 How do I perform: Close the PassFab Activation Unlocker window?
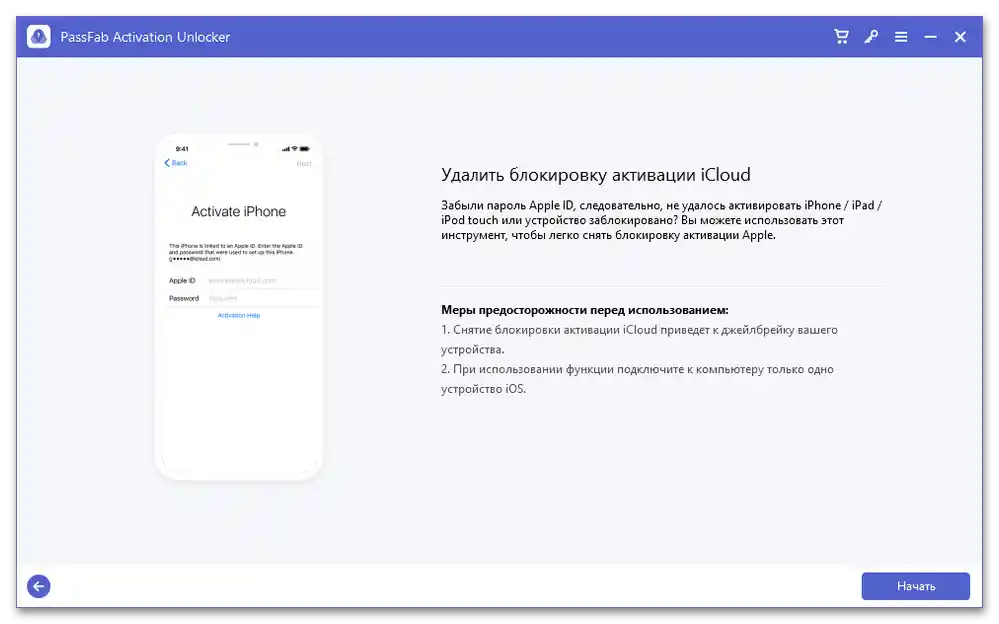point(960,37)
